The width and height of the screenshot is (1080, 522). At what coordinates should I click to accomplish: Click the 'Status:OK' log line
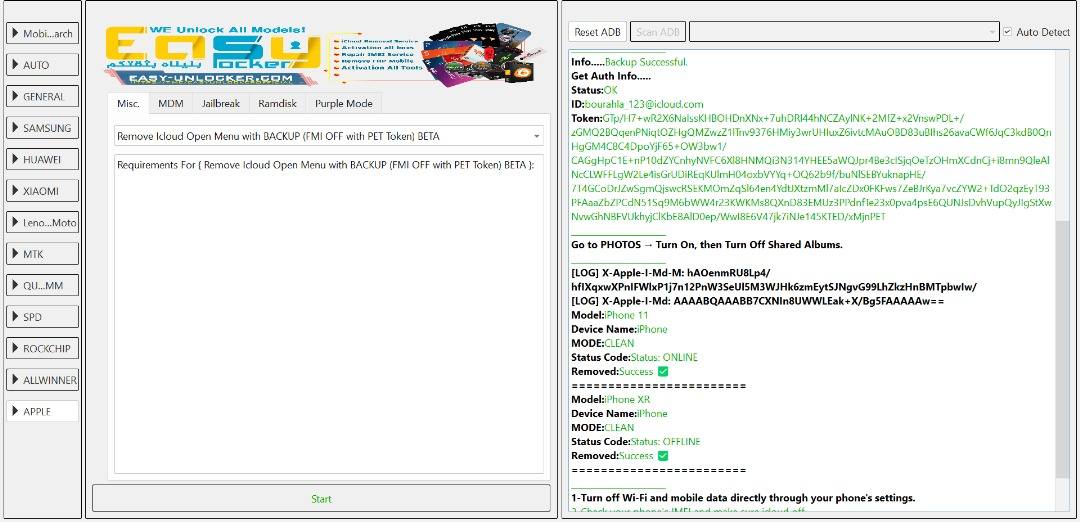coord(594,90)
